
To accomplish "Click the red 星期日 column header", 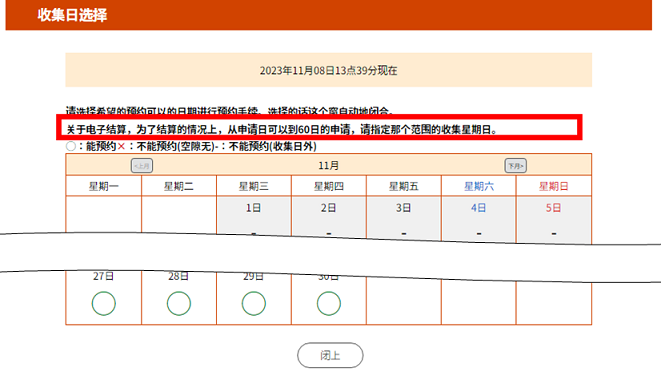I will click(554, 186).
